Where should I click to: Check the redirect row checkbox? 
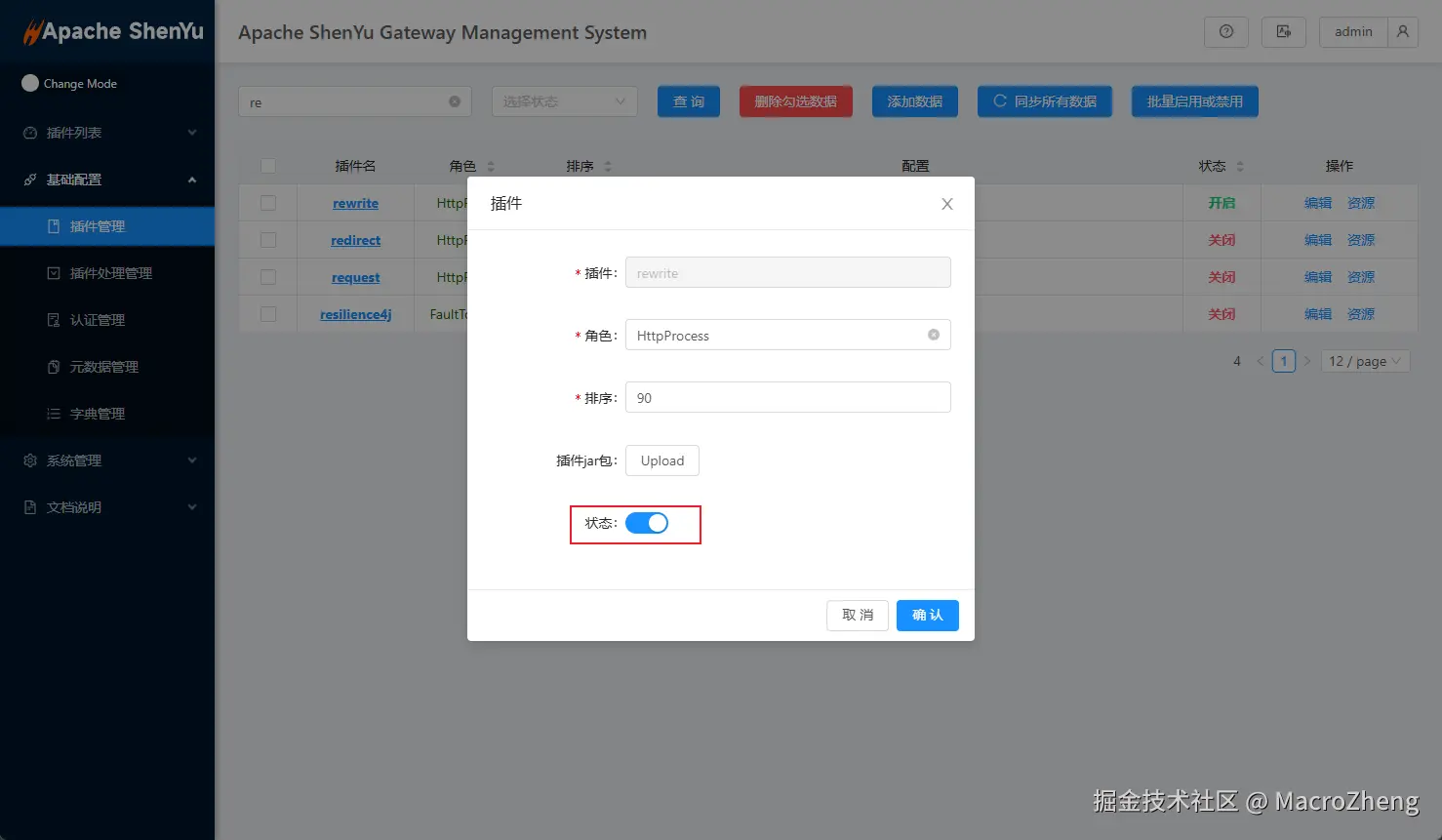268,240
